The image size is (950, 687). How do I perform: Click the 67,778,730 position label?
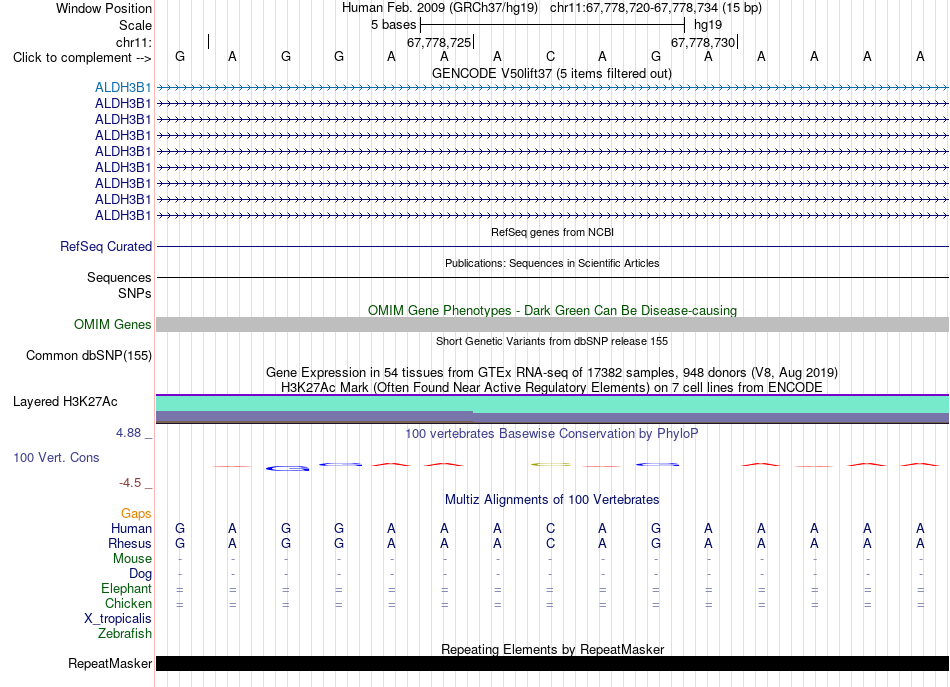click(x=703, y=42)
